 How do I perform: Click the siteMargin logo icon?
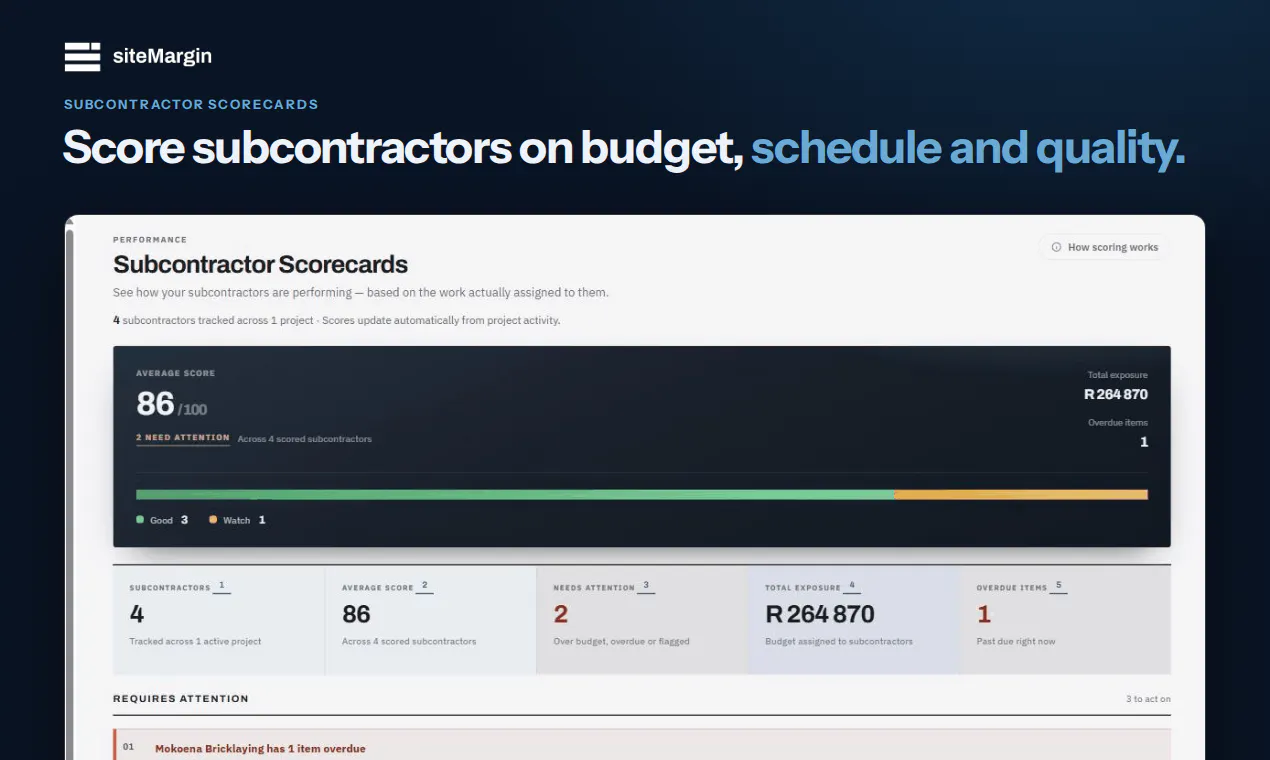pyautogui.click(x=82, y=57)
